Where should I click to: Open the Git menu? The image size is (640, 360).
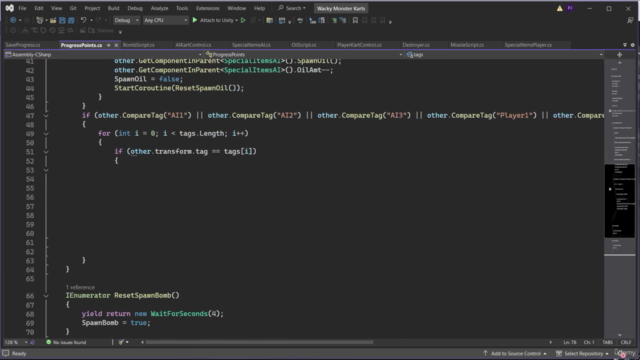coord(73,8)
